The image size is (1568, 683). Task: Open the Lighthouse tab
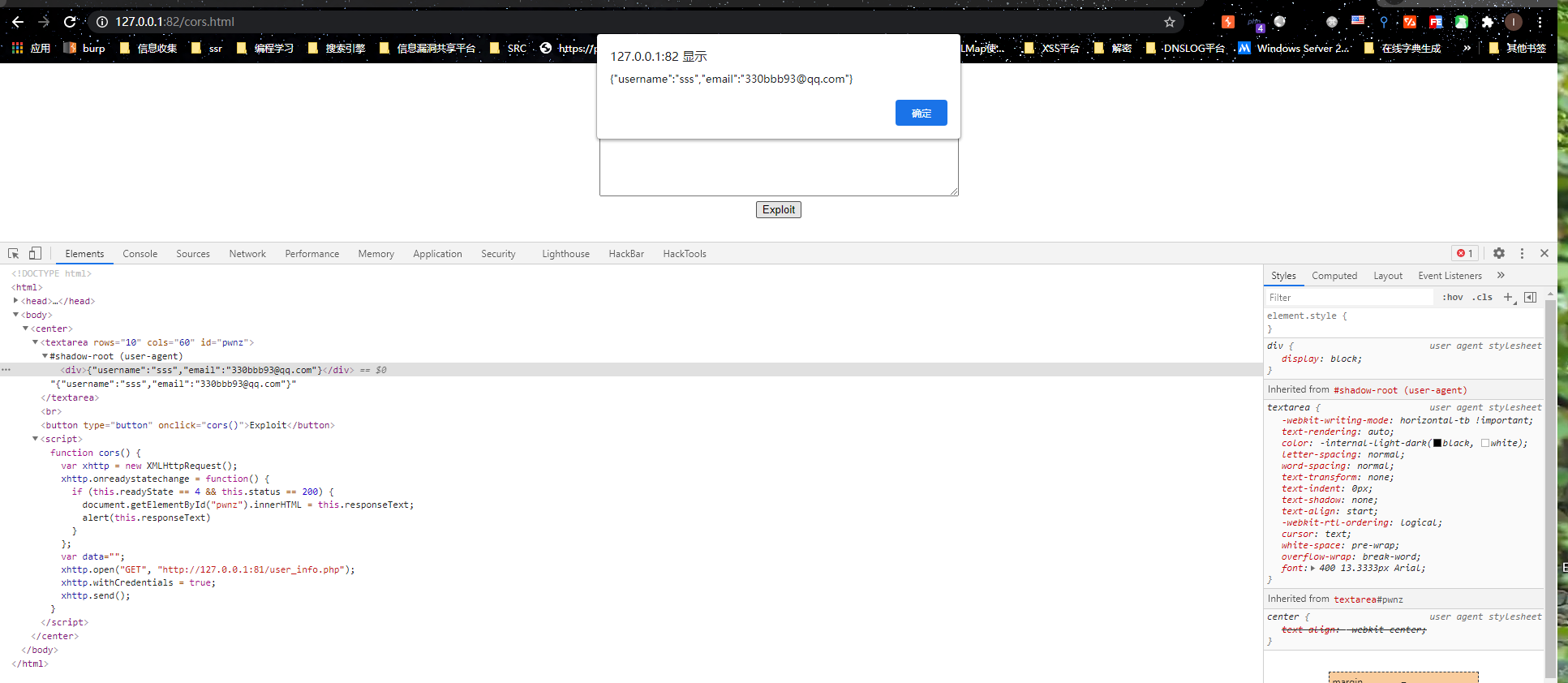tap(566, 254)
